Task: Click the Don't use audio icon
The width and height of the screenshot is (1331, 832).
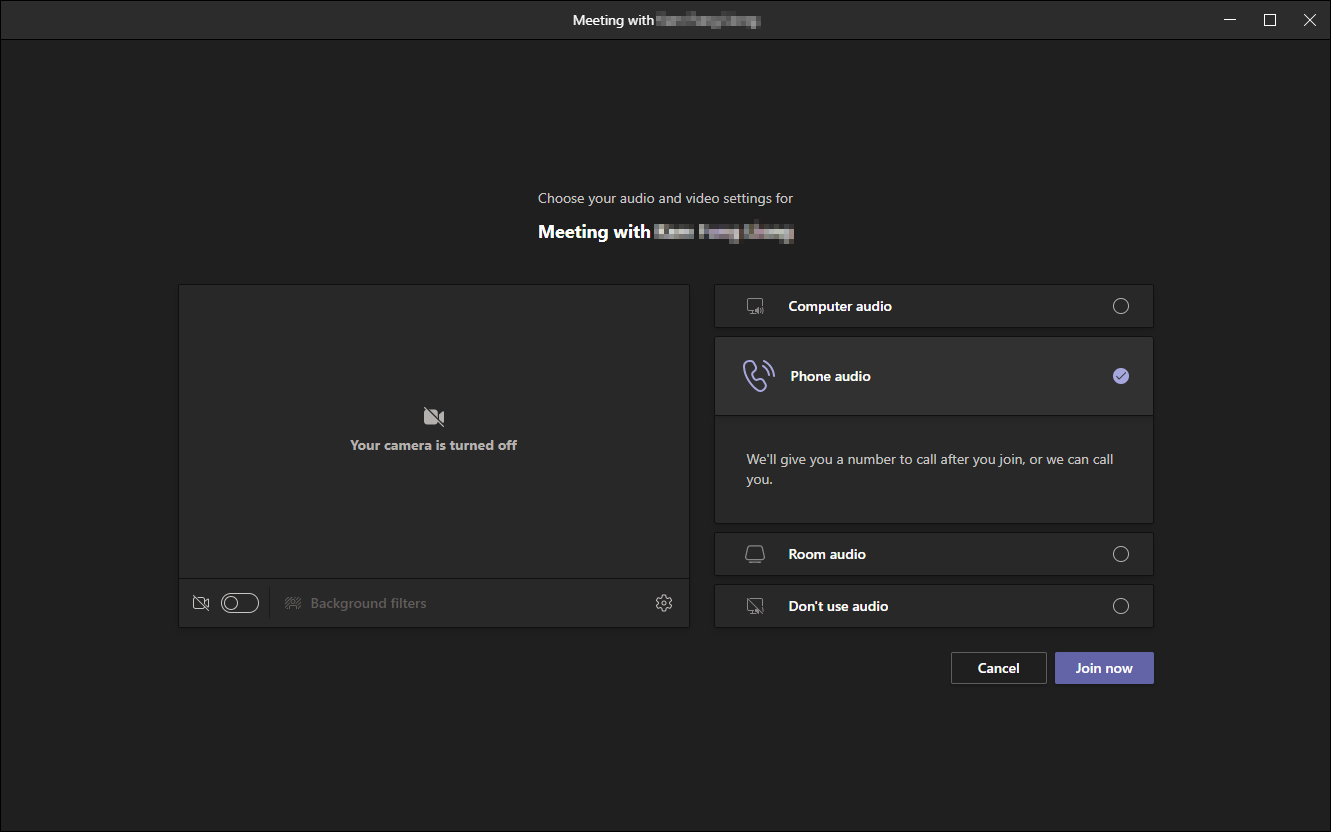Action: pos(755,606)
